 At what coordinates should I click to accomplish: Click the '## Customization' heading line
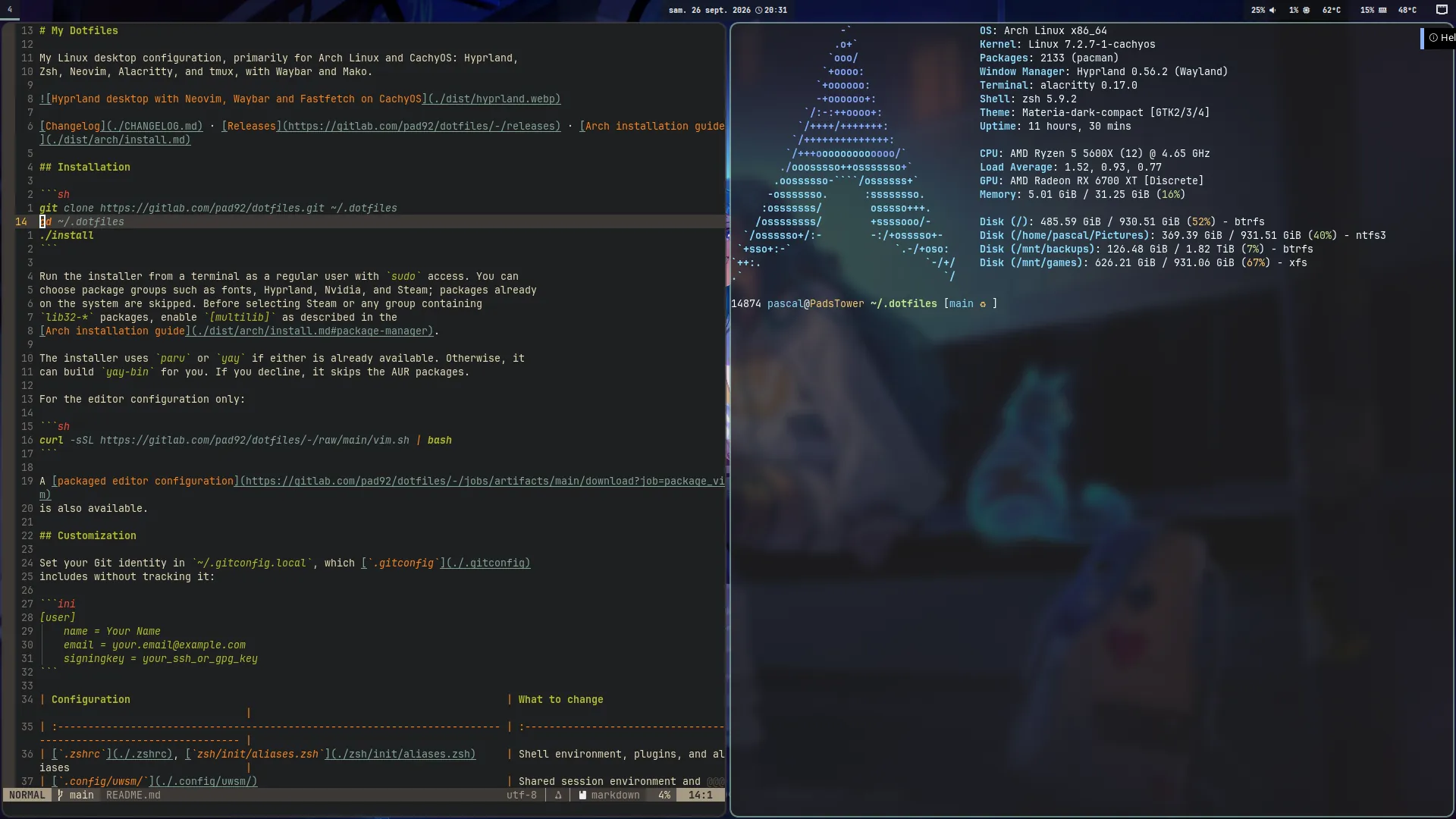88,535
